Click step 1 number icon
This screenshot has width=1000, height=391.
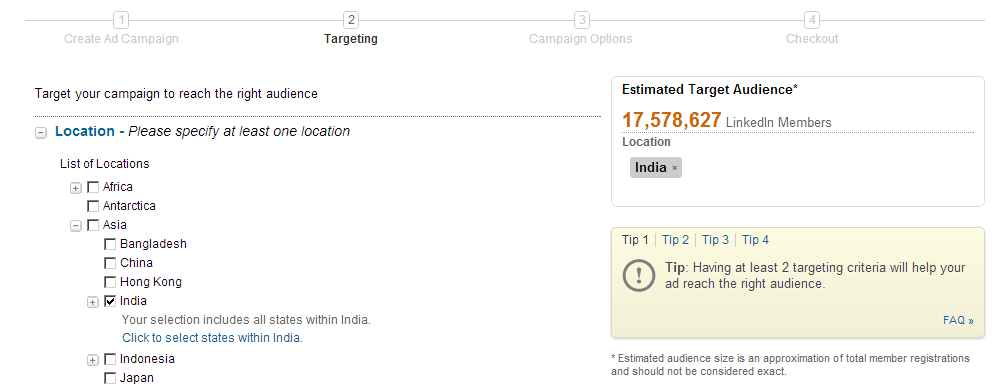click(x=121, y=20)
